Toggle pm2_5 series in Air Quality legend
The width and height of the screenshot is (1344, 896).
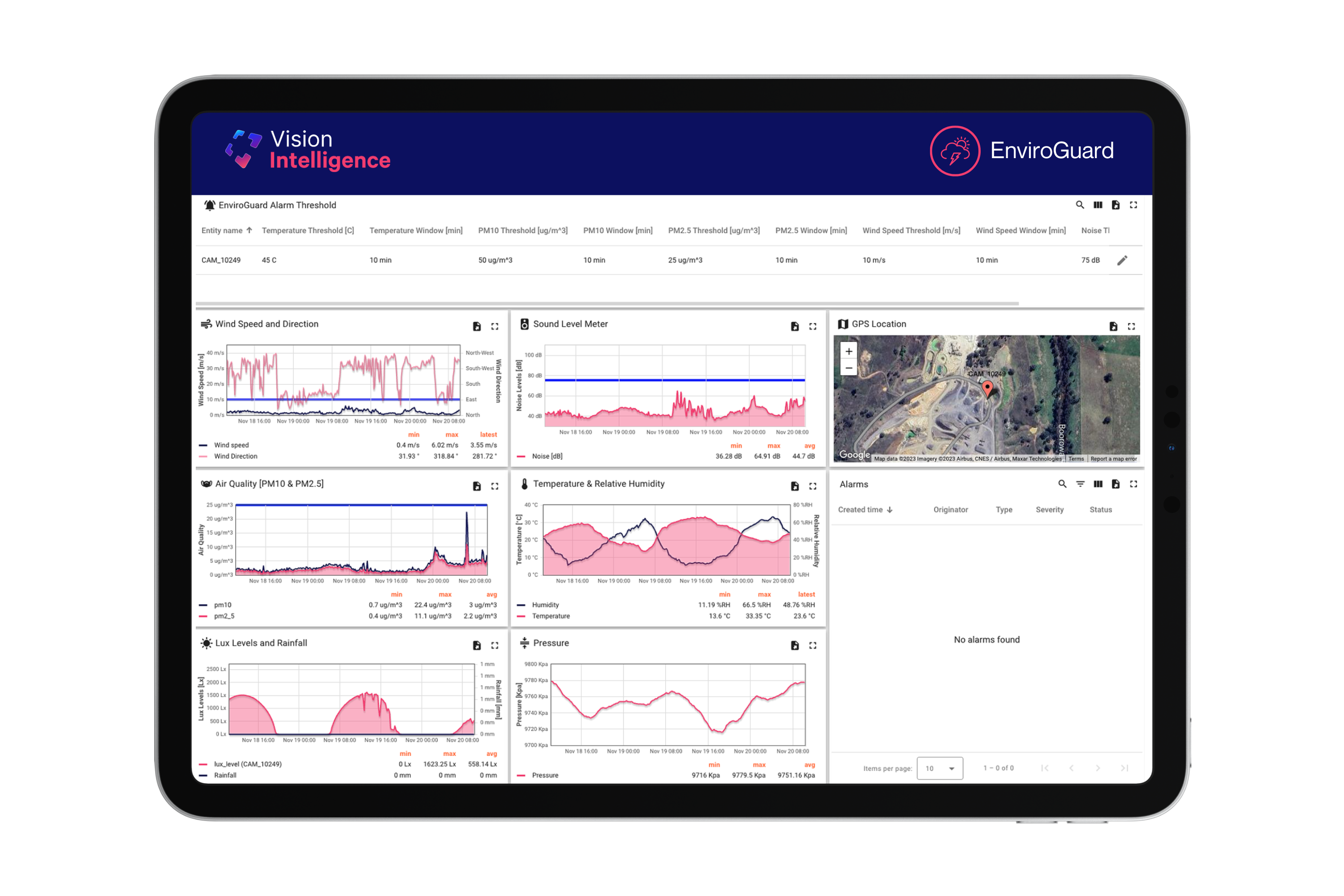[224, 616]
